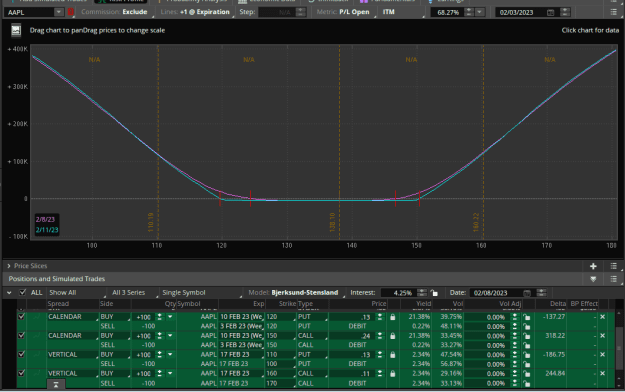Uncheck the 120 PUT calendar trade checkbox

pos(22,317)
